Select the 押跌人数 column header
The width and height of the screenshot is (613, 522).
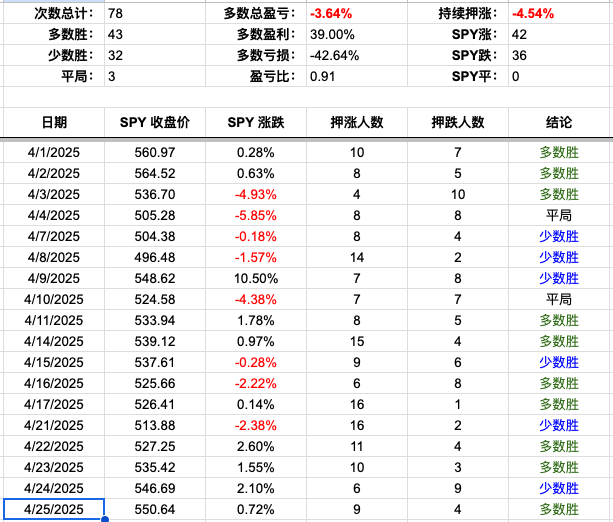(x=458, y=122)
